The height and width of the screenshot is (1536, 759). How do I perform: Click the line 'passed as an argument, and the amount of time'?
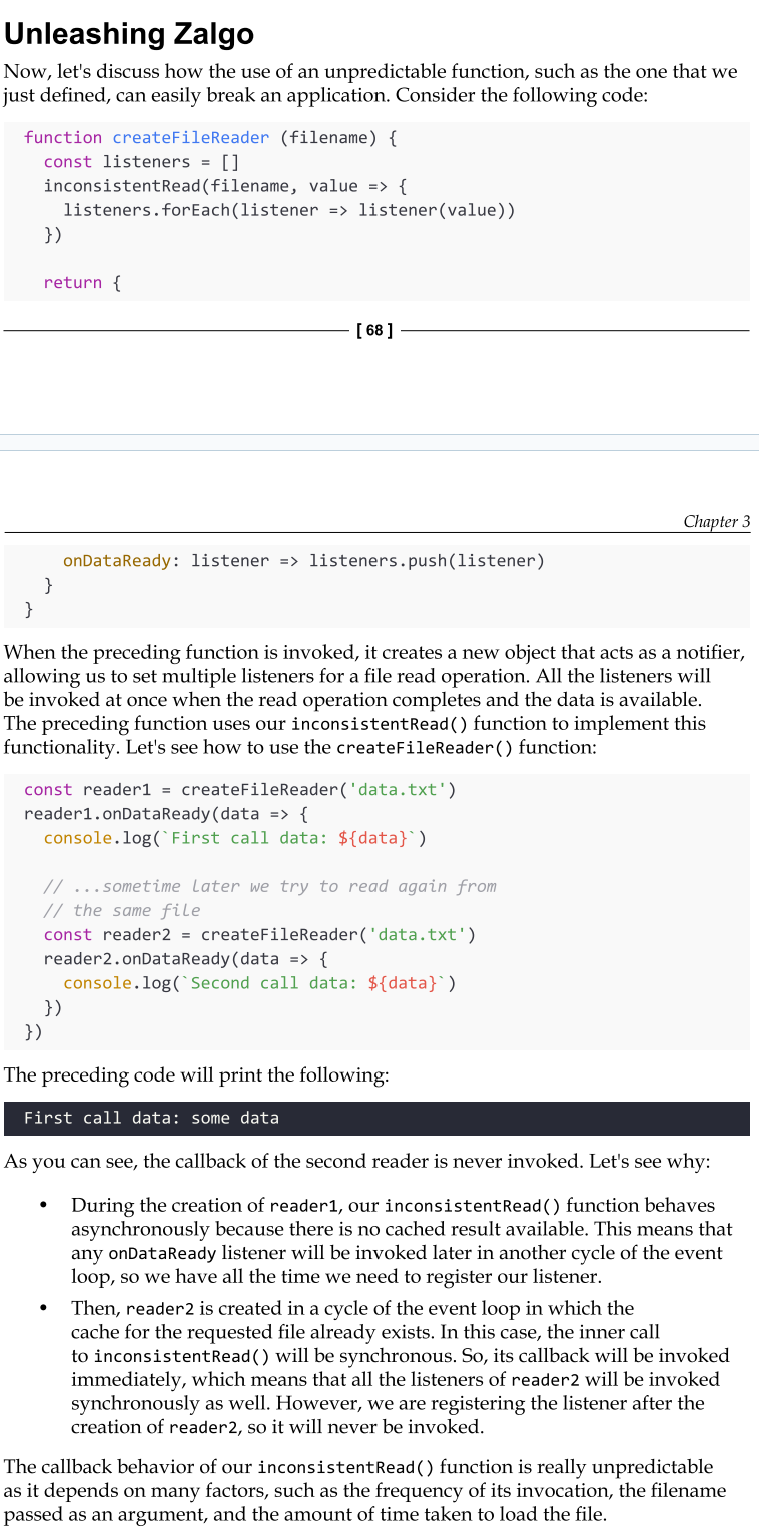click(x=305, y=1514)
